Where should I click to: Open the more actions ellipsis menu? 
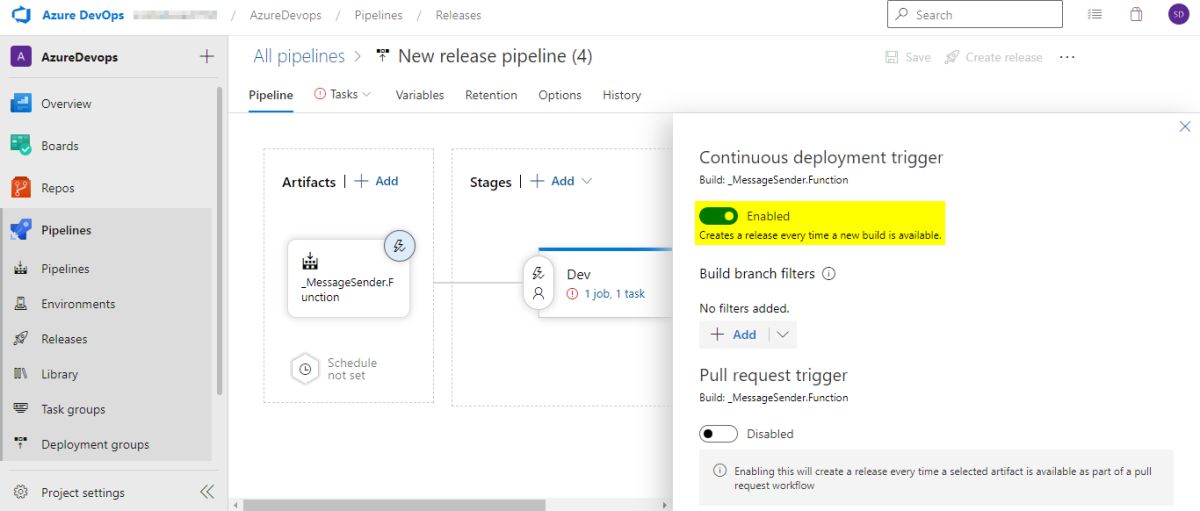tap(1067, 57)
